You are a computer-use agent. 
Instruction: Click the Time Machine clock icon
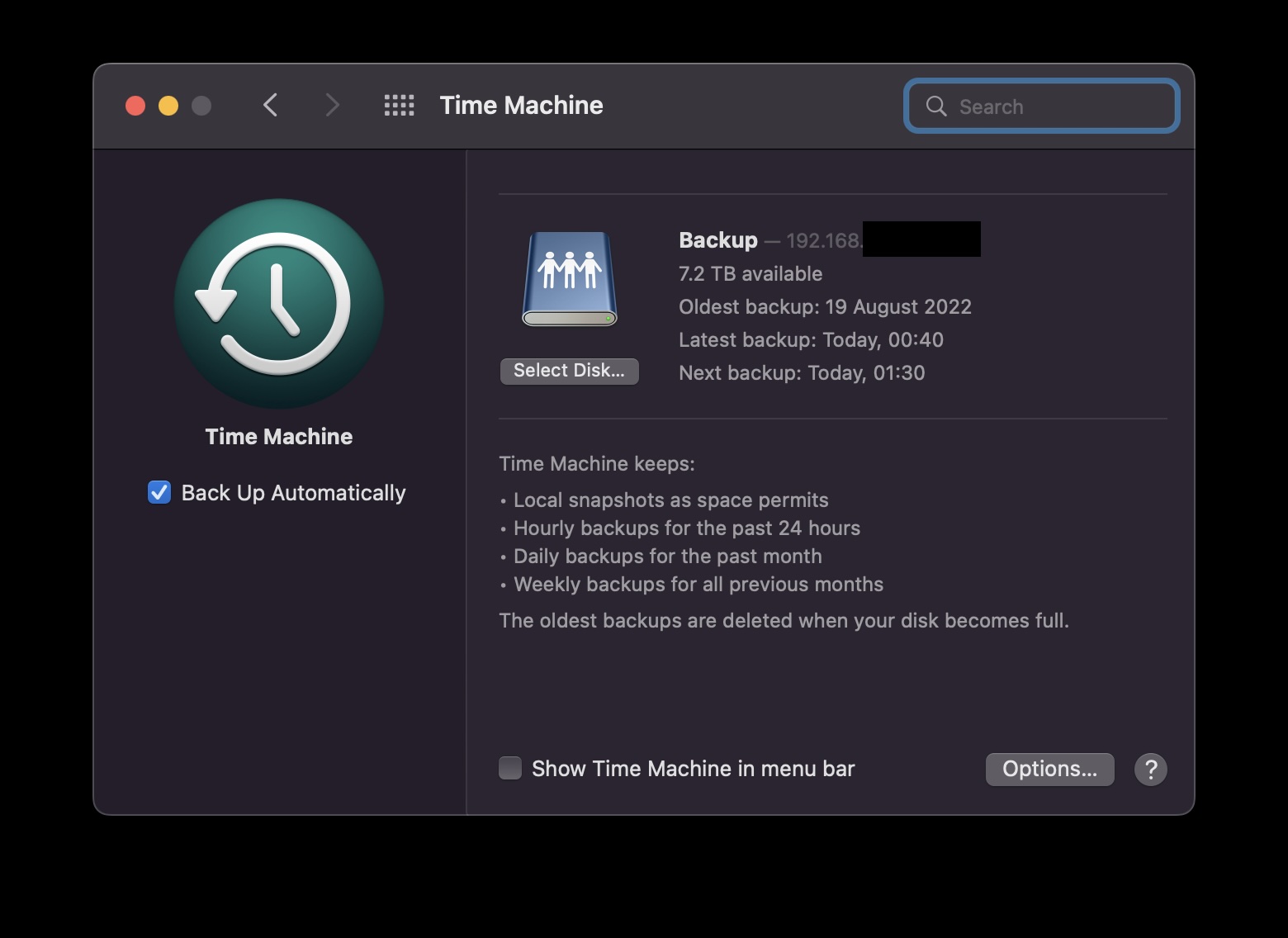[277, 303]
